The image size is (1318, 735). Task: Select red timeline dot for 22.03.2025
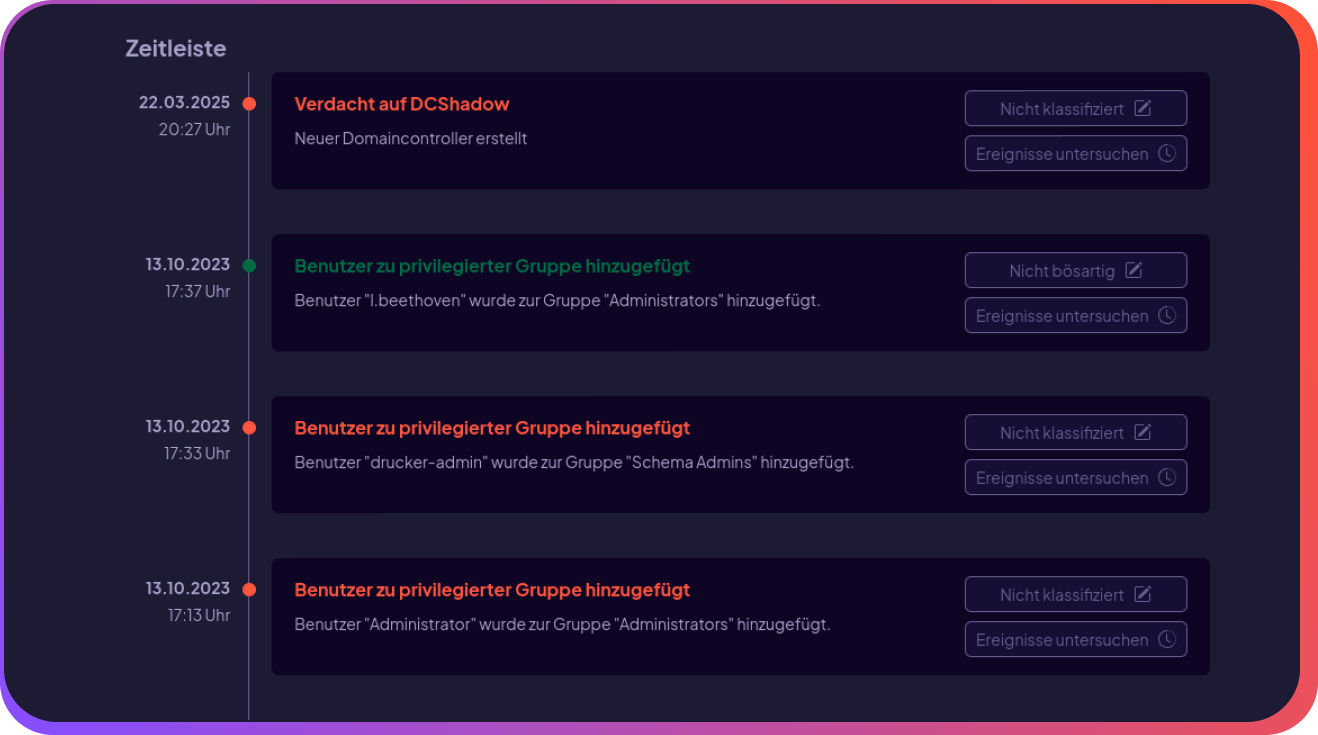pyautogui.click(x=249, y=103)
